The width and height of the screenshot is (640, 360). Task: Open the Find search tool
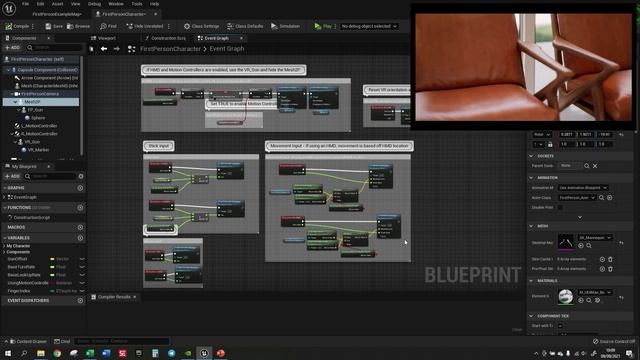(x=108, y=26)
